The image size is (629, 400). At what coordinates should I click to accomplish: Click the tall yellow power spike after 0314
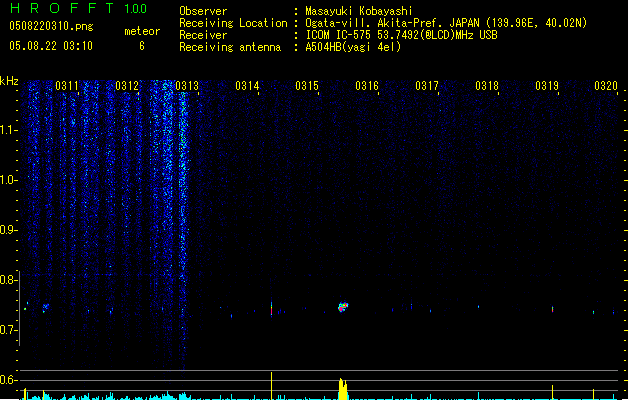pos(272,386)
